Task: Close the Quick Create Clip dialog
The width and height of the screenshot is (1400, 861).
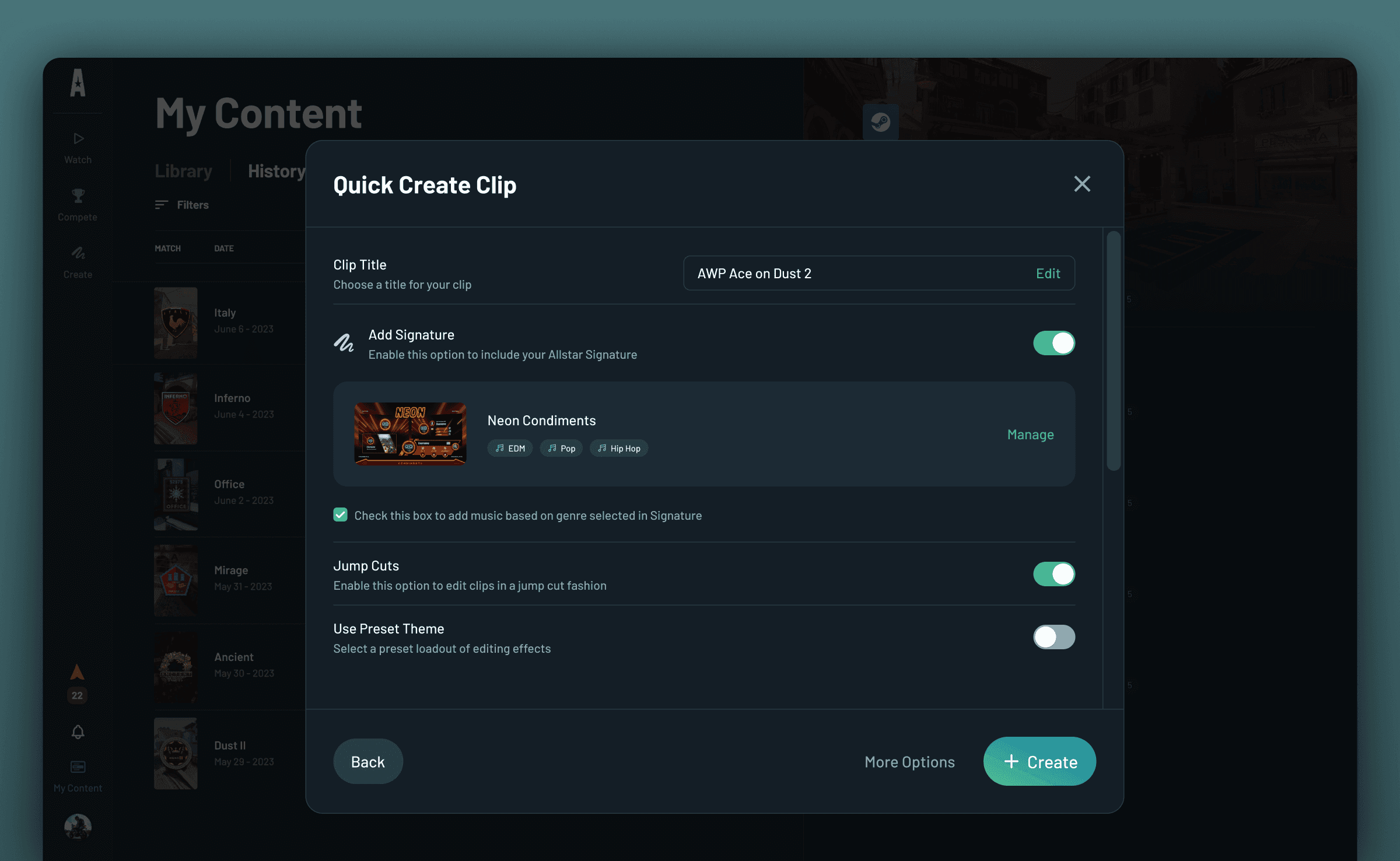Action: (1082, 184)
